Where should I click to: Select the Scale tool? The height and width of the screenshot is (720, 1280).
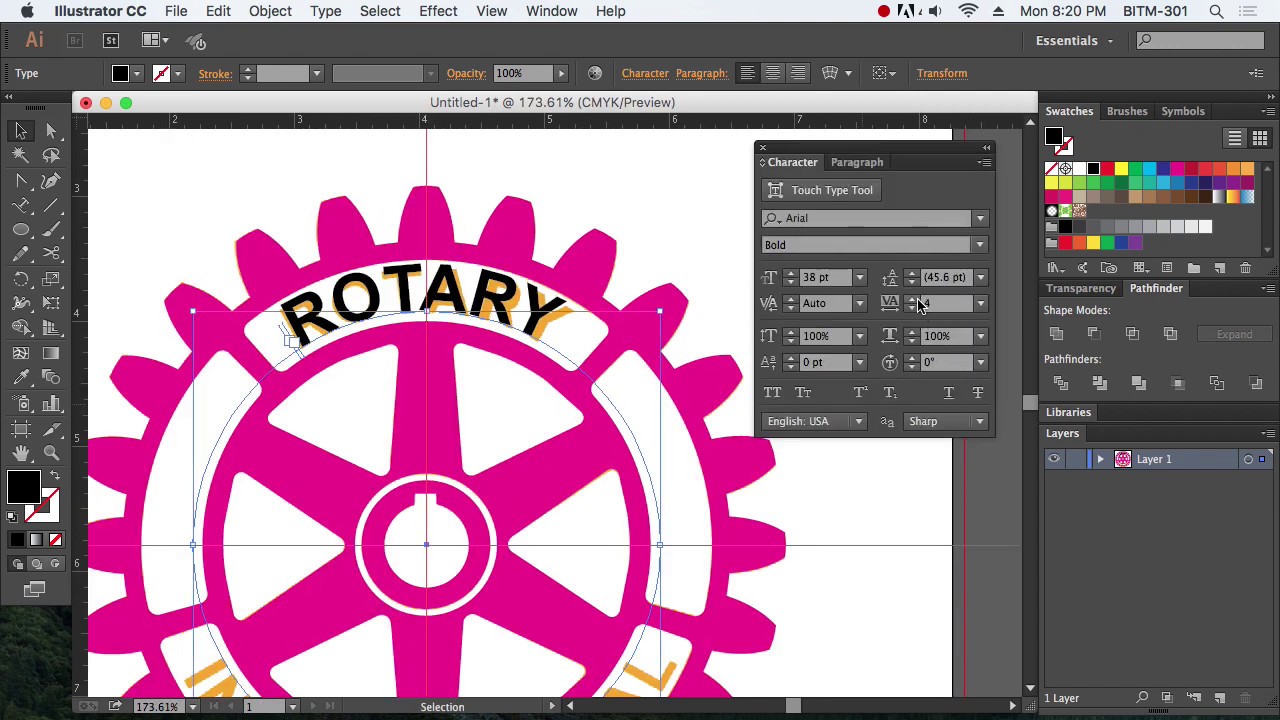click(x=52, y=279)
